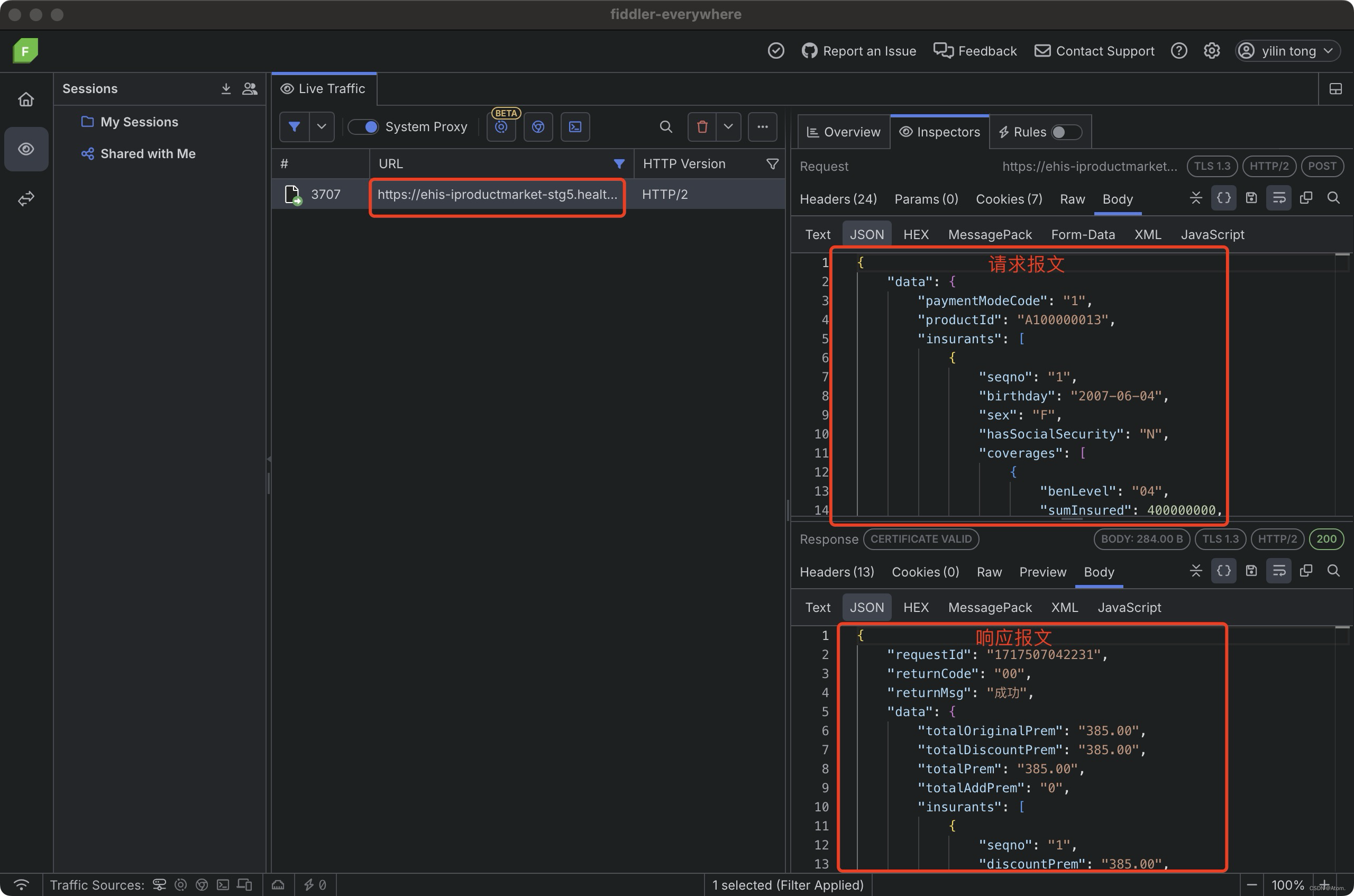The width and height of the screenshot is (1354, 896).
Task: Decrease zoom from 100 percent
Action: (x=1251, y=884)
